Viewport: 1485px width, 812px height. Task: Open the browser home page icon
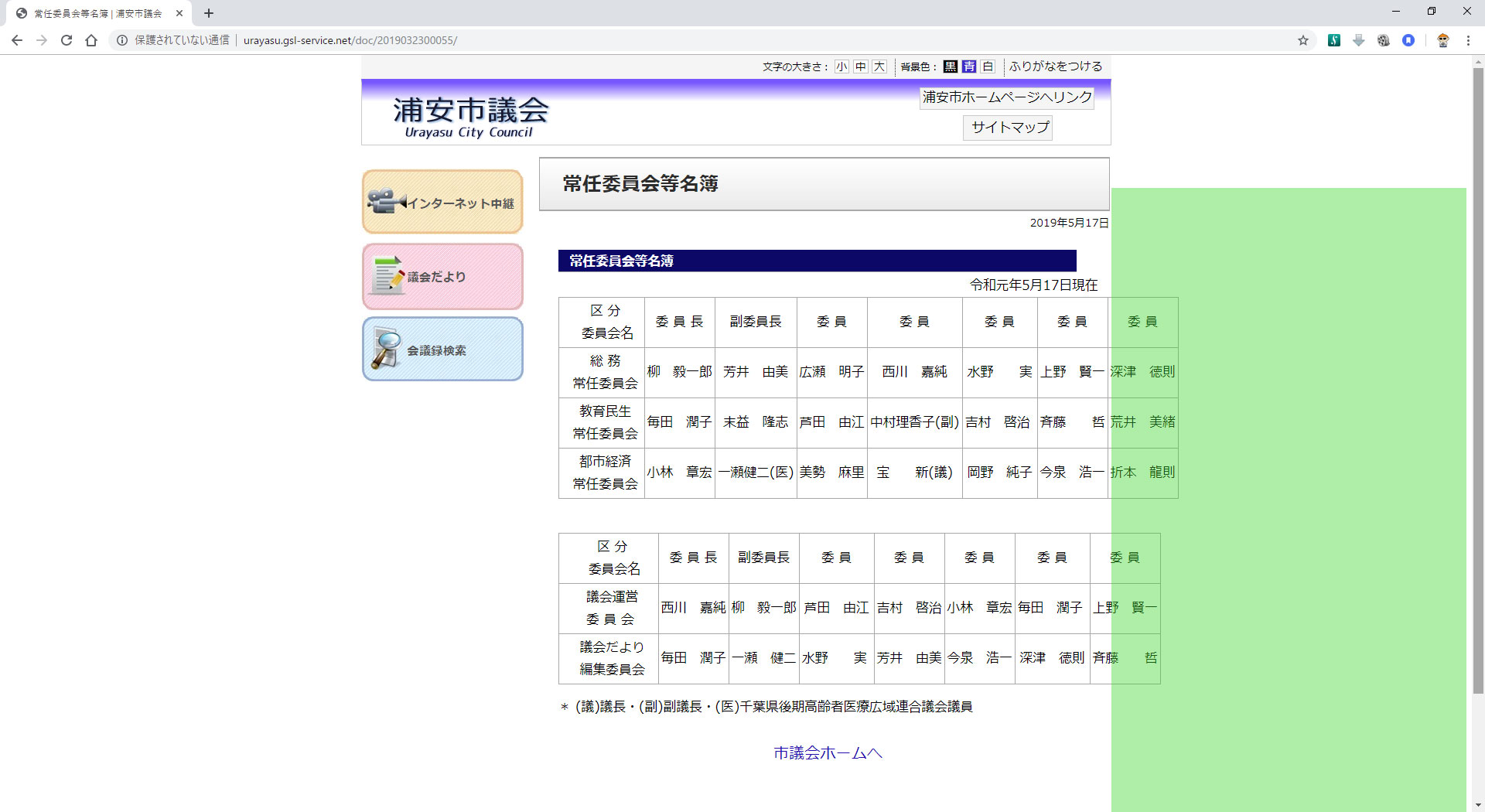[x=91, y=40]
